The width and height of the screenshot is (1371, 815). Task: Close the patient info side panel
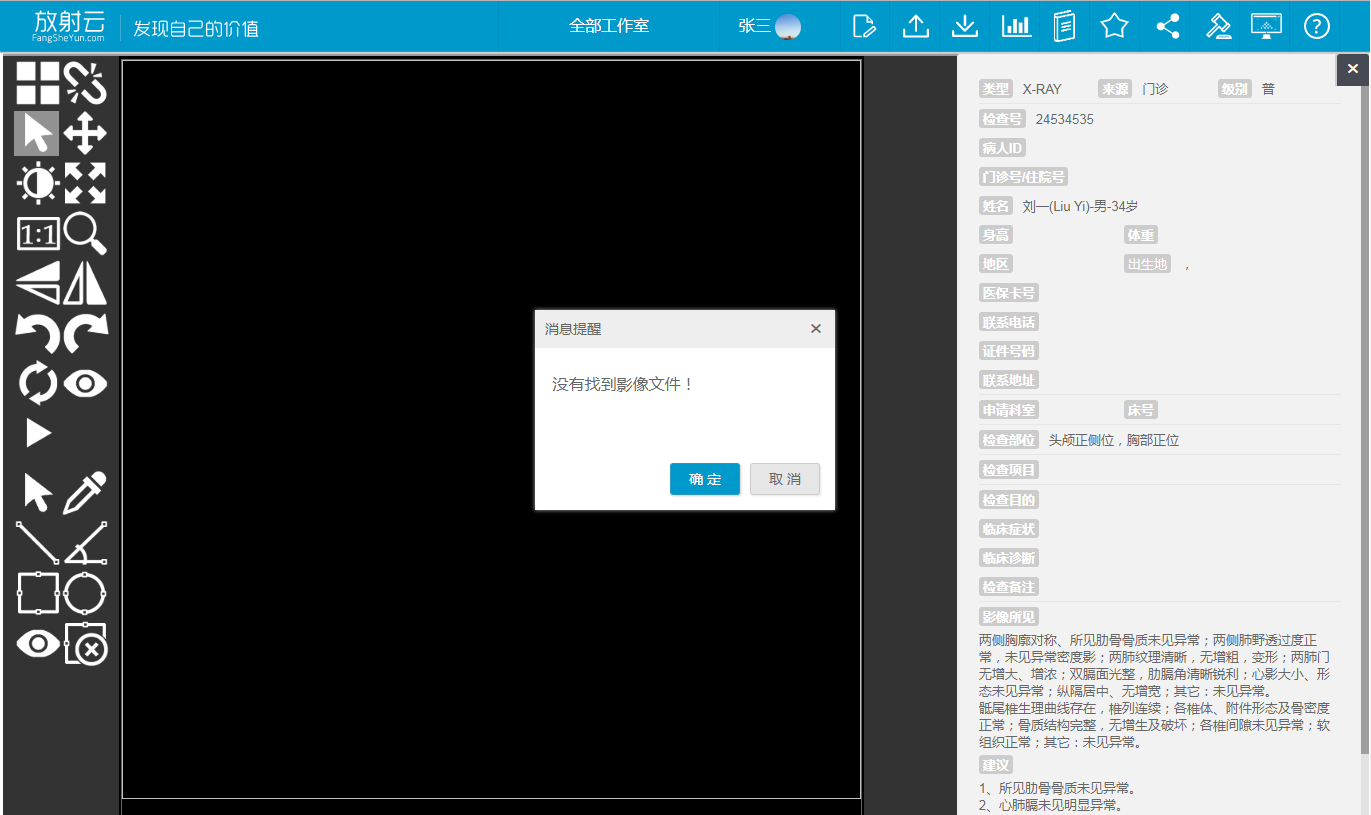pyautogui.click(x=1353, y=69)
